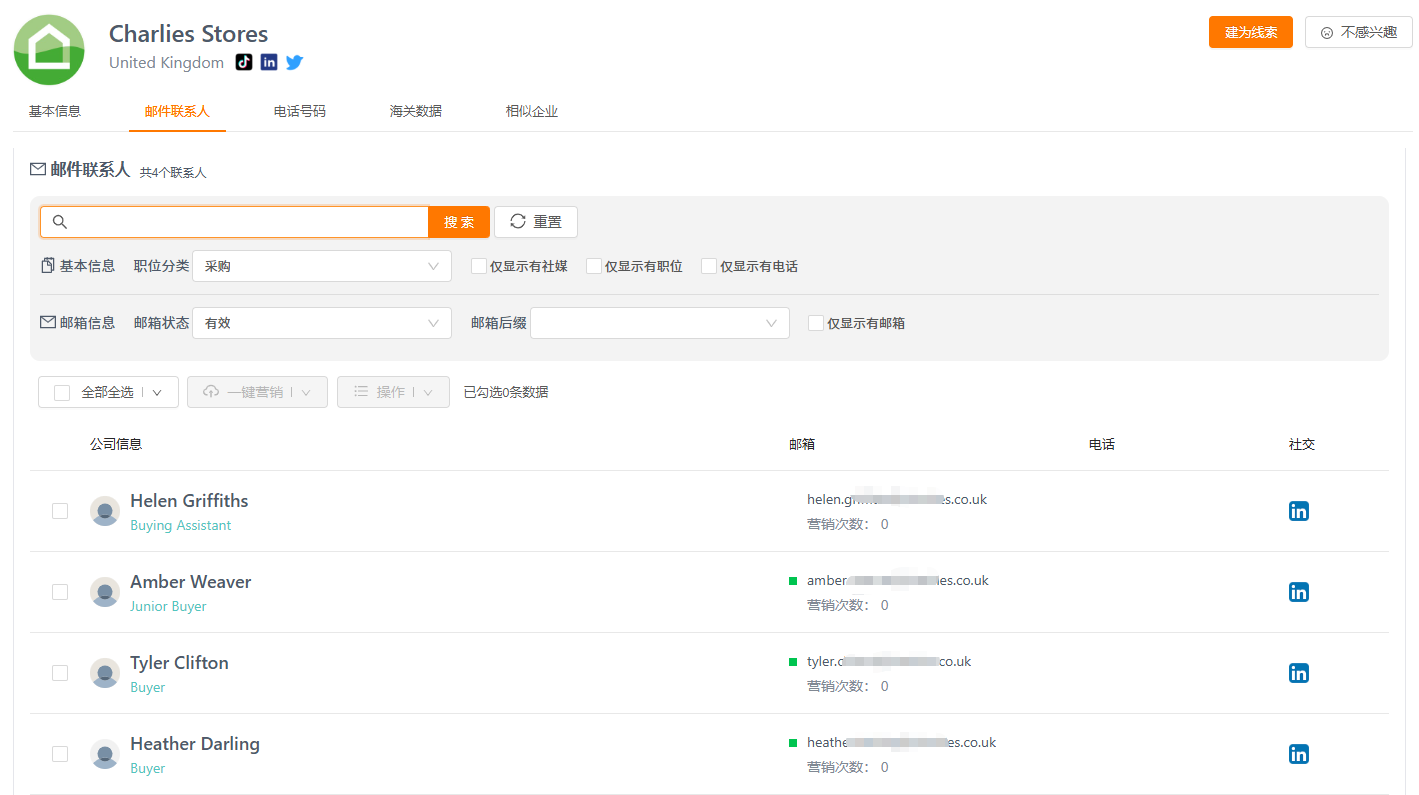Image resolution: width=1419 pixels, height=795 pixels.
Task: Open Amber Weaver's contact name link
Action: coord(191,582)
